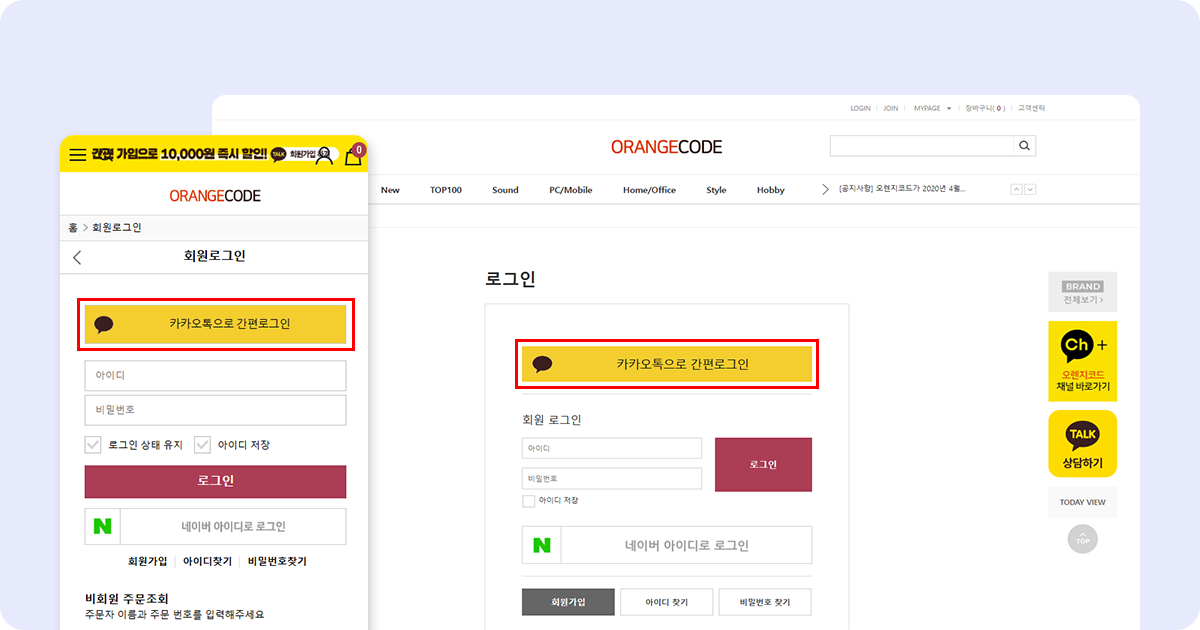1200x630 pixels.
Task: Open the Hobby category
Action: (x=771, y=190)
